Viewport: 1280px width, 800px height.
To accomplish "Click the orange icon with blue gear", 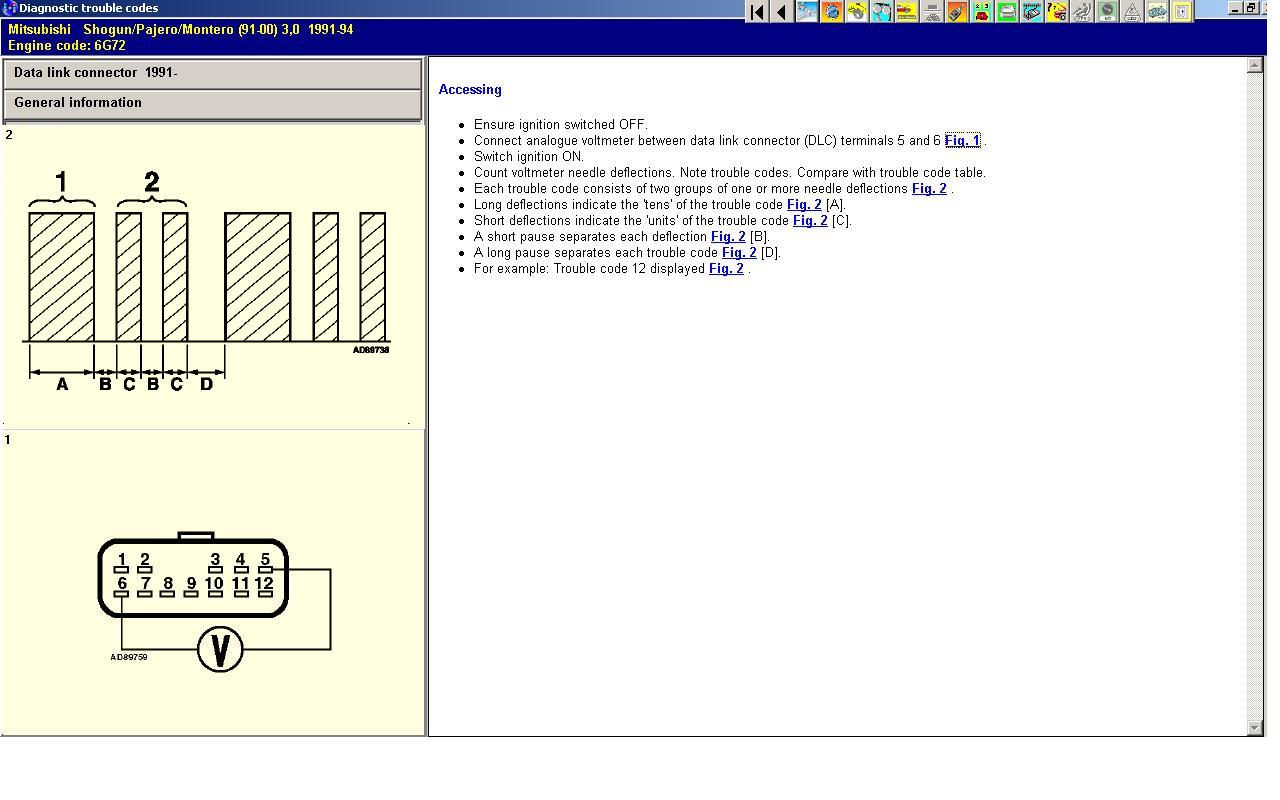I will coord(832,12).
